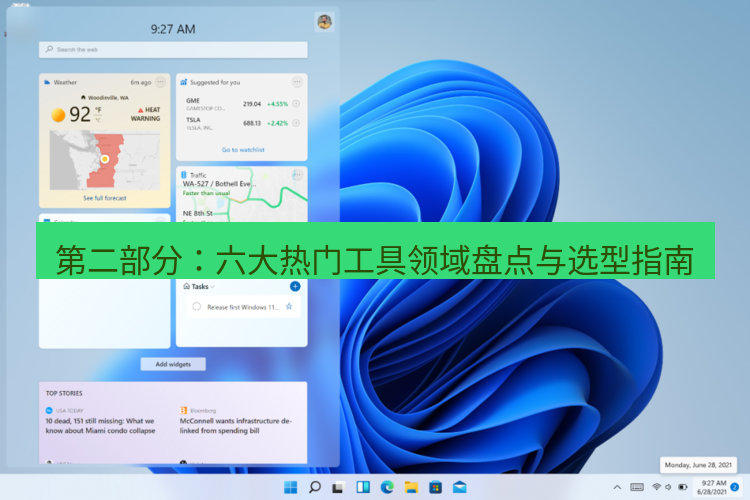
Task: Click Search the web input field
Action: click(173, 49)
